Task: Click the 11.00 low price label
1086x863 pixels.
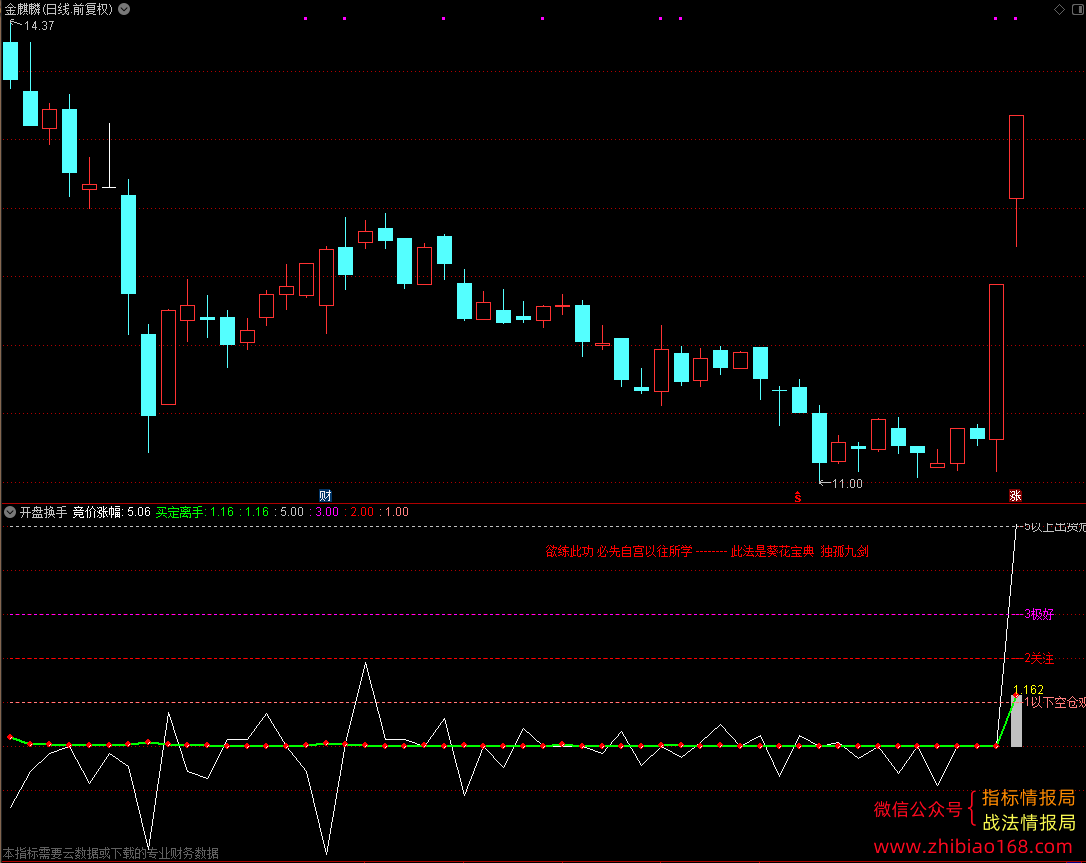Action: tap(847, 483)
